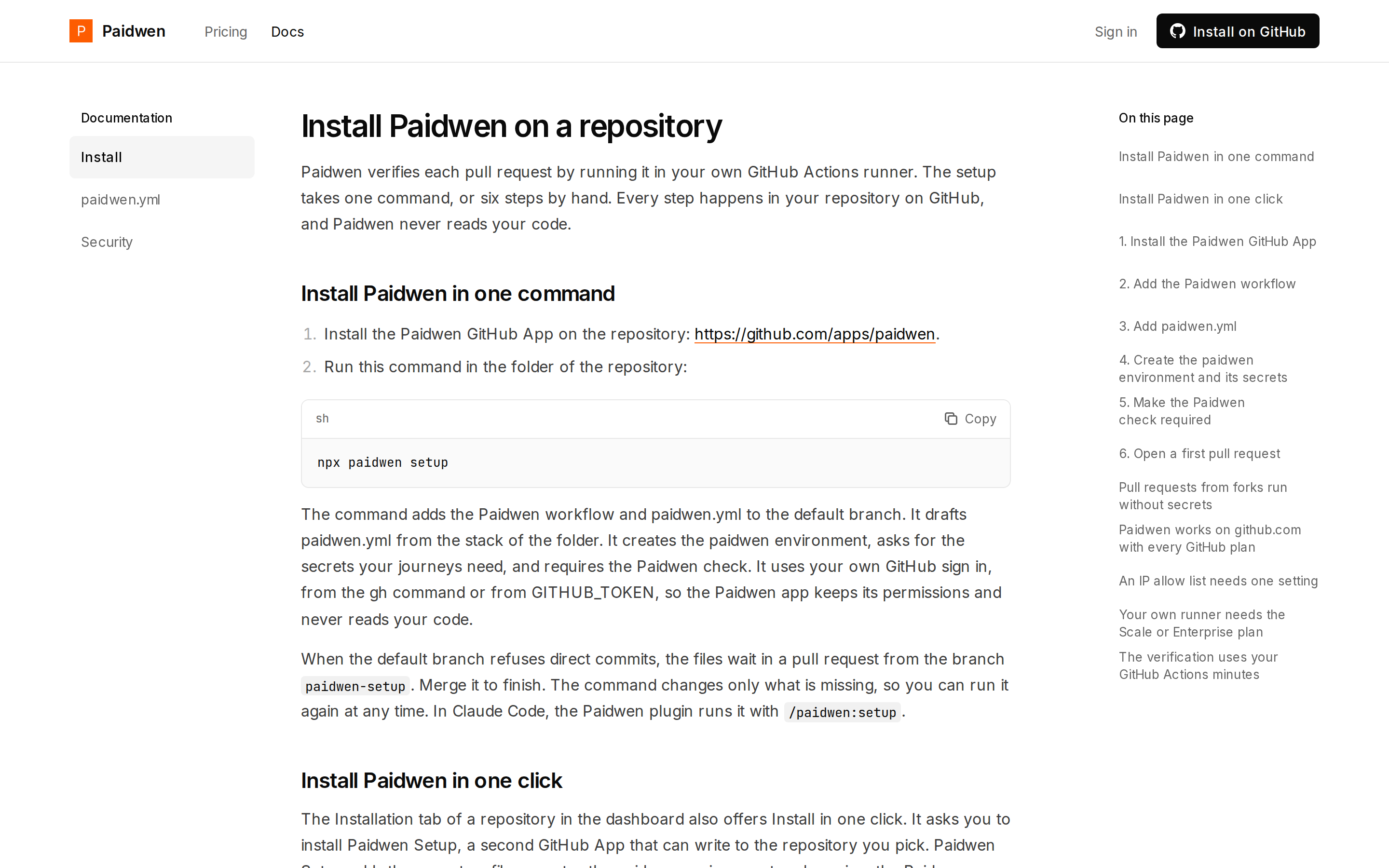Open the paidwen.yml documentation page
The height and width of the screenshot is (868, 1389).
pos(162,200)
